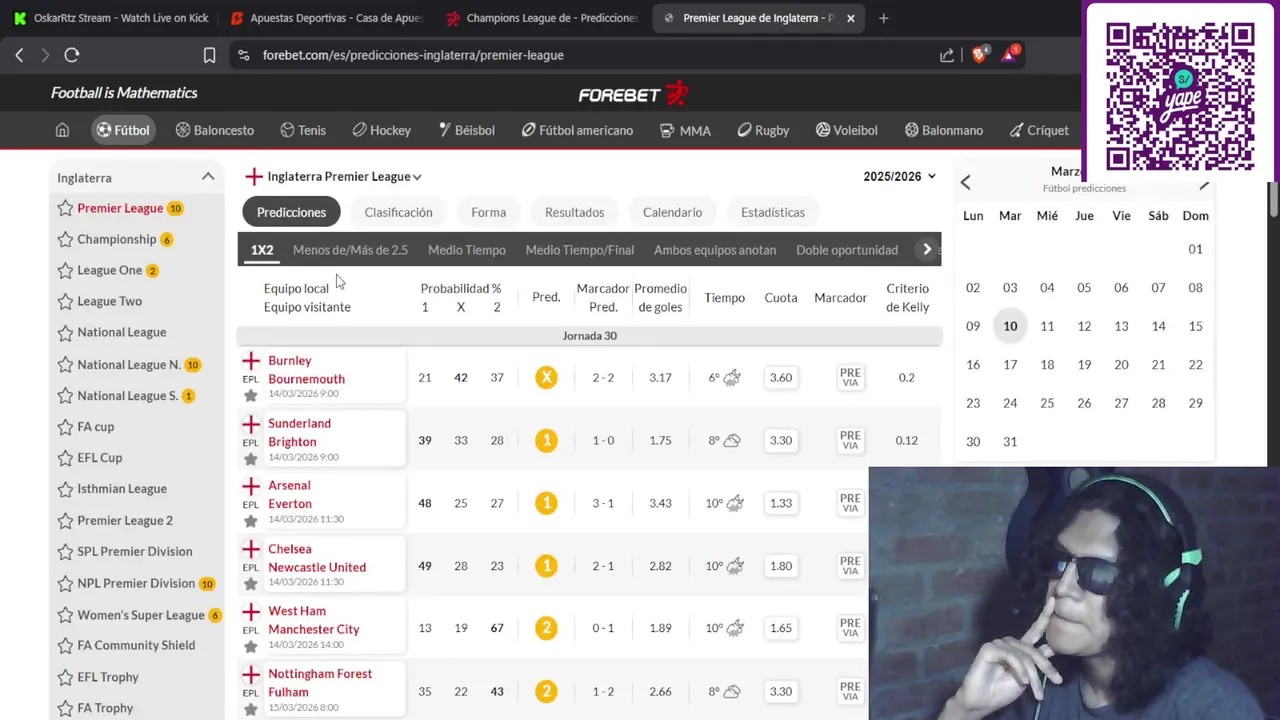Select the 1X2 prediction type
Image resolution: width=1280 pixels, height=720 pixels.
pos(262,250)
